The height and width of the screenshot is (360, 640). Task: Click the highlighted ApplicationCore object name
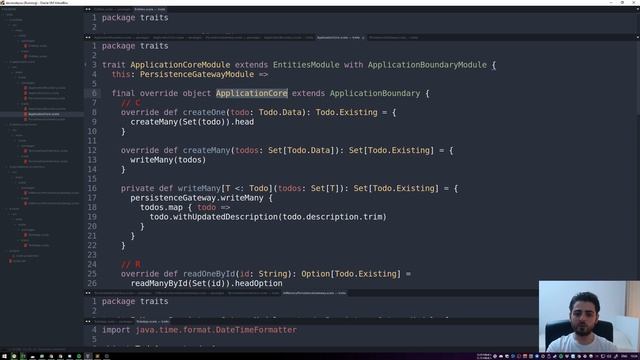[251, 93]
